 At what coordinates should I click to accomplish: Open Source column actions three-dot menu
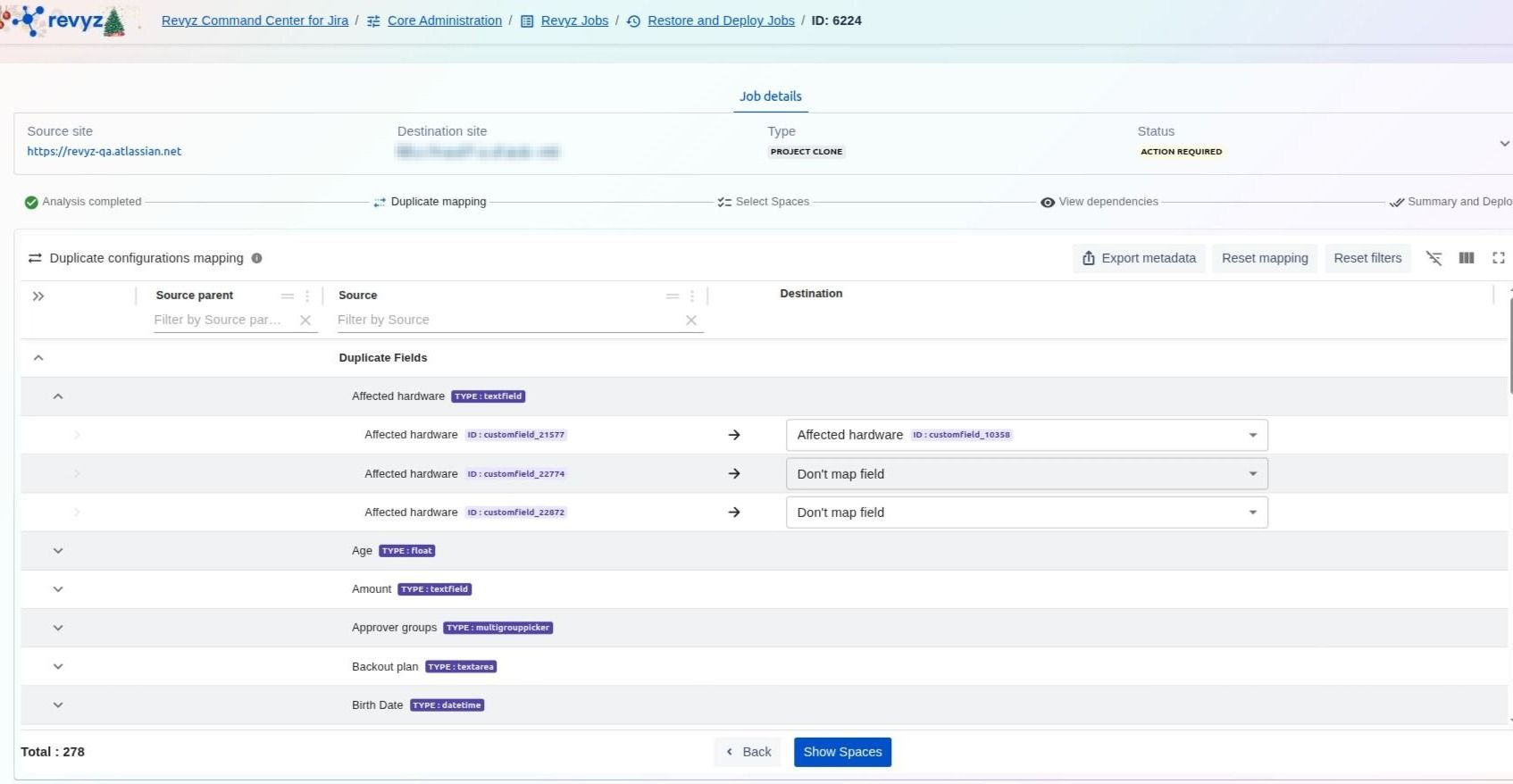click(692, 296)
